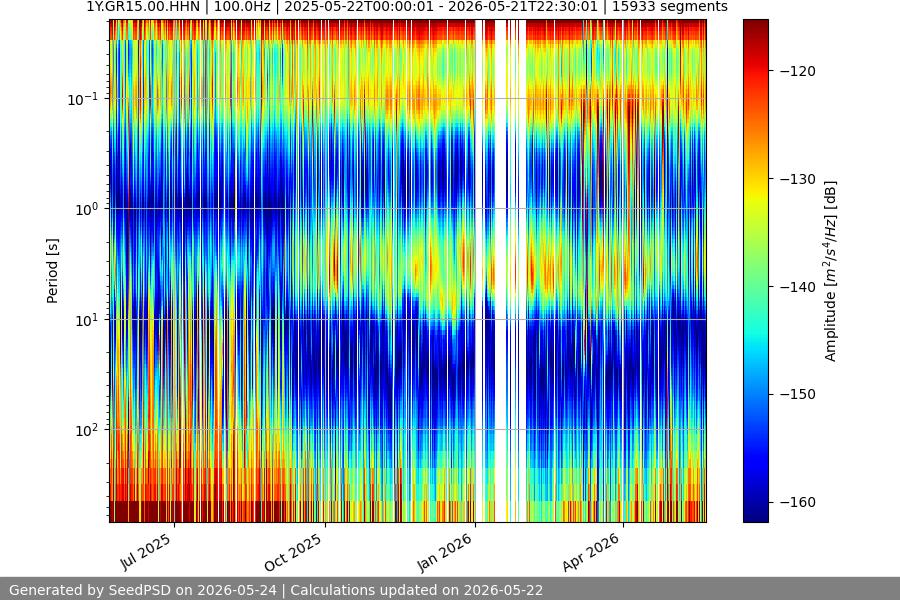This screenshot has width=900, height=600.
Task: Click the 'Generated by SeedPSD on 2026-05-24' footer text
Action: pyautogui.click(x=143, y=590)
